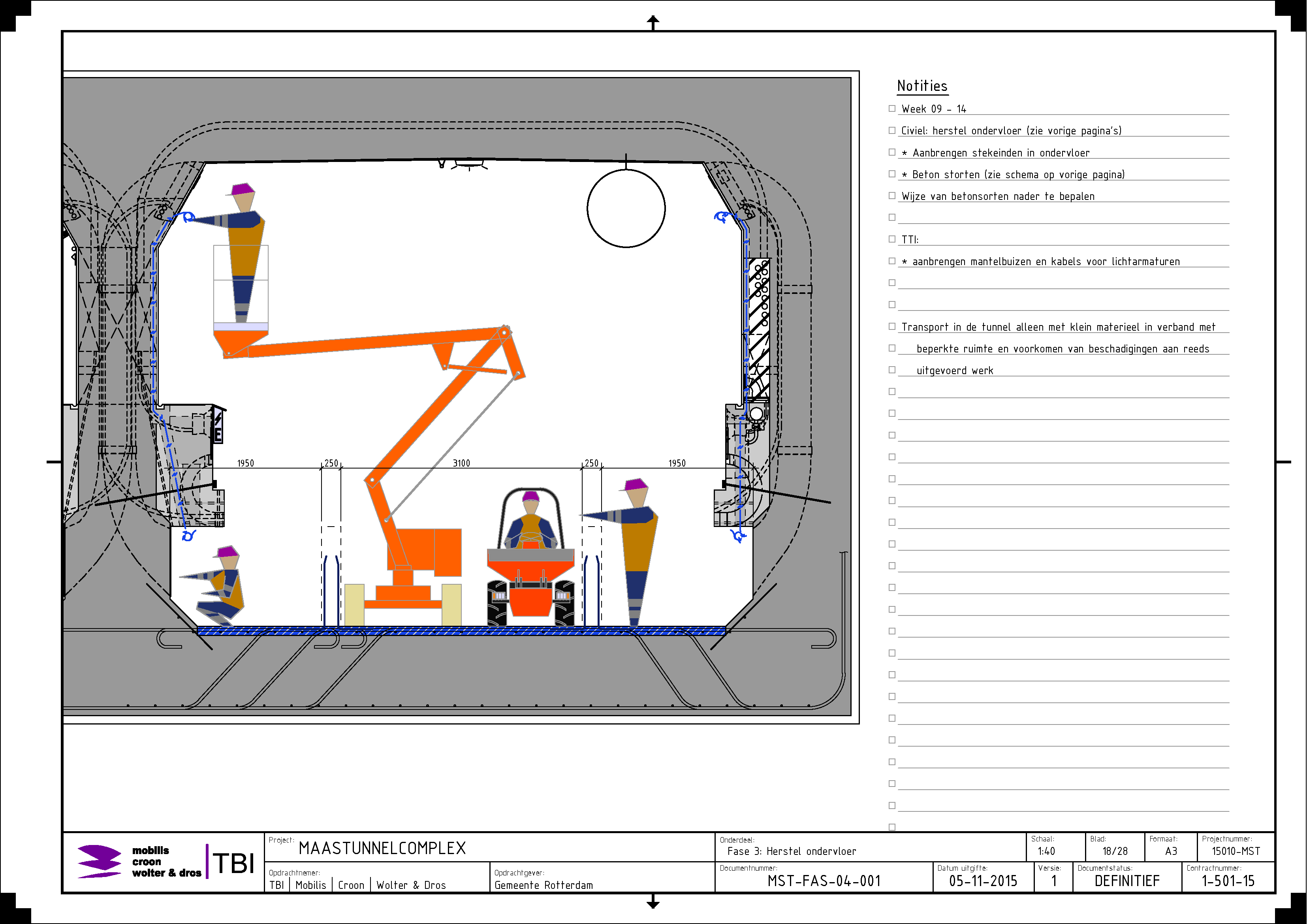Check the 'Transport in de tunnel' note box
Screen dimensions: 1307x924
coord(892,326)
